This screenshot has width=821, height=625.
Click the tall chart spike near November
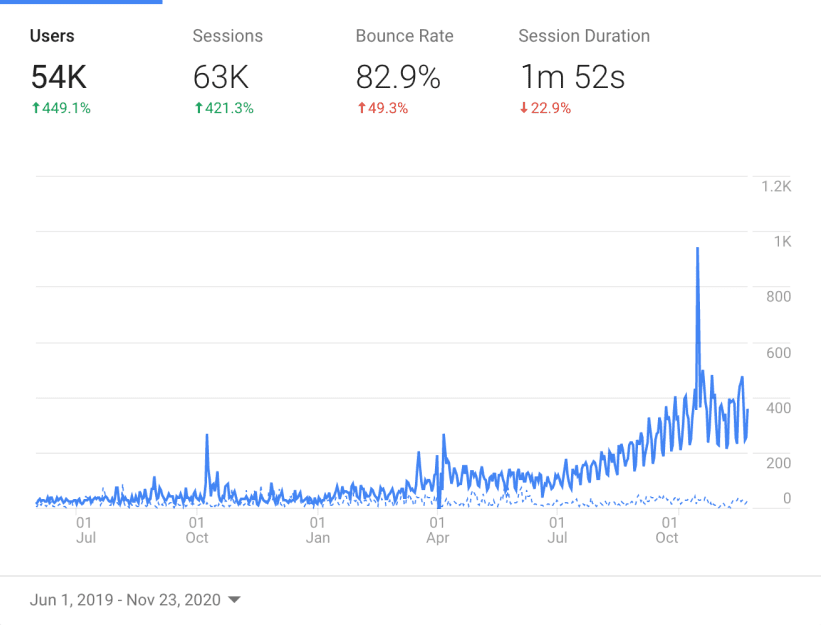(x=697, y=260)
